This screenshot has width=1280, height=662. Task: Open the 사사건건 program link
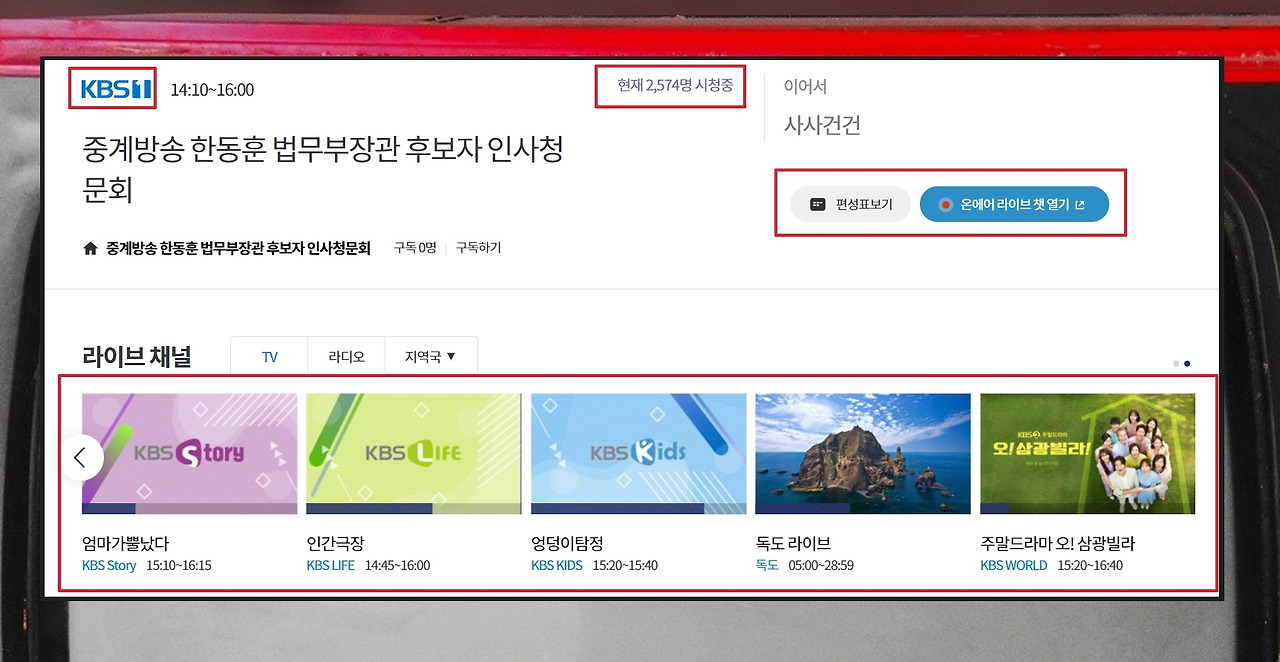pos(820,125)
